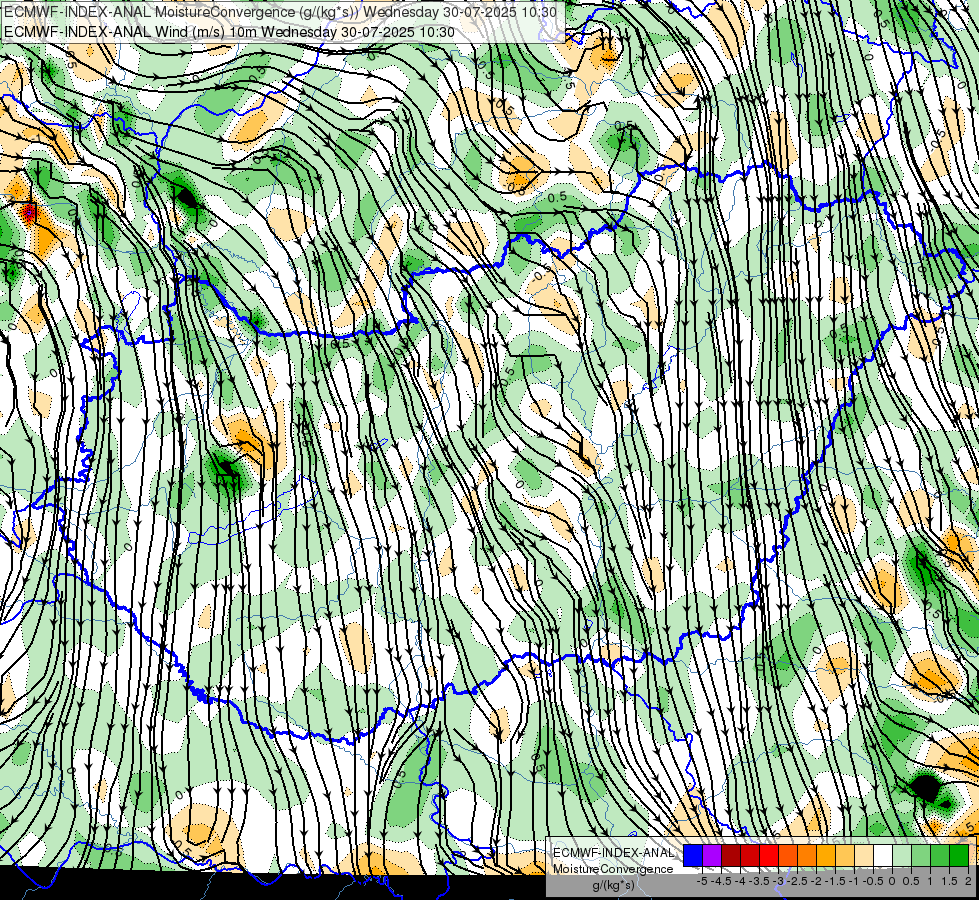Click the legend unit g/(kg*s)
Image resolution: width=979 pixels, height=900 pixels.
[614, 885]
